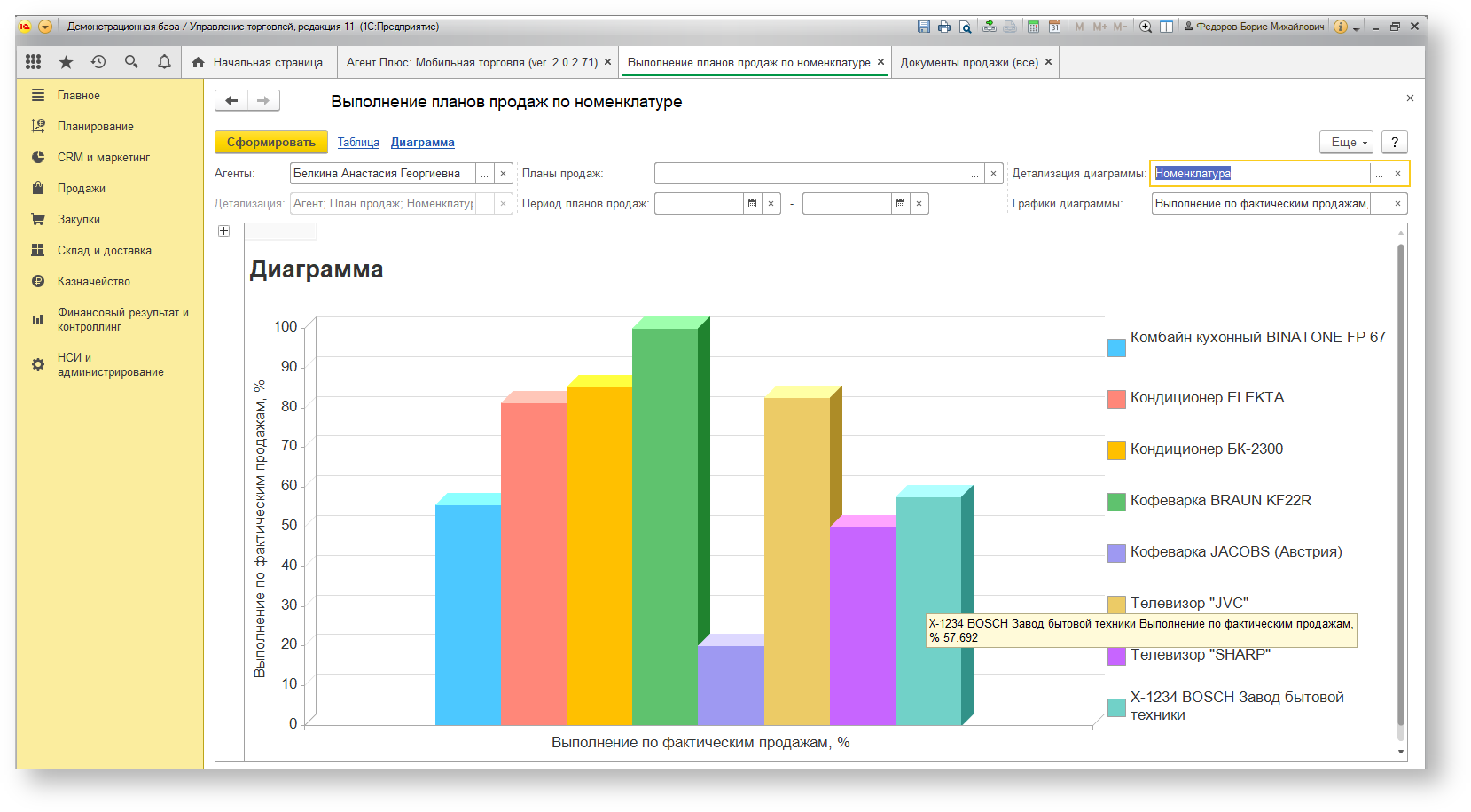Open the Диаграмма link
The image size is (1471, 812).
423,142
